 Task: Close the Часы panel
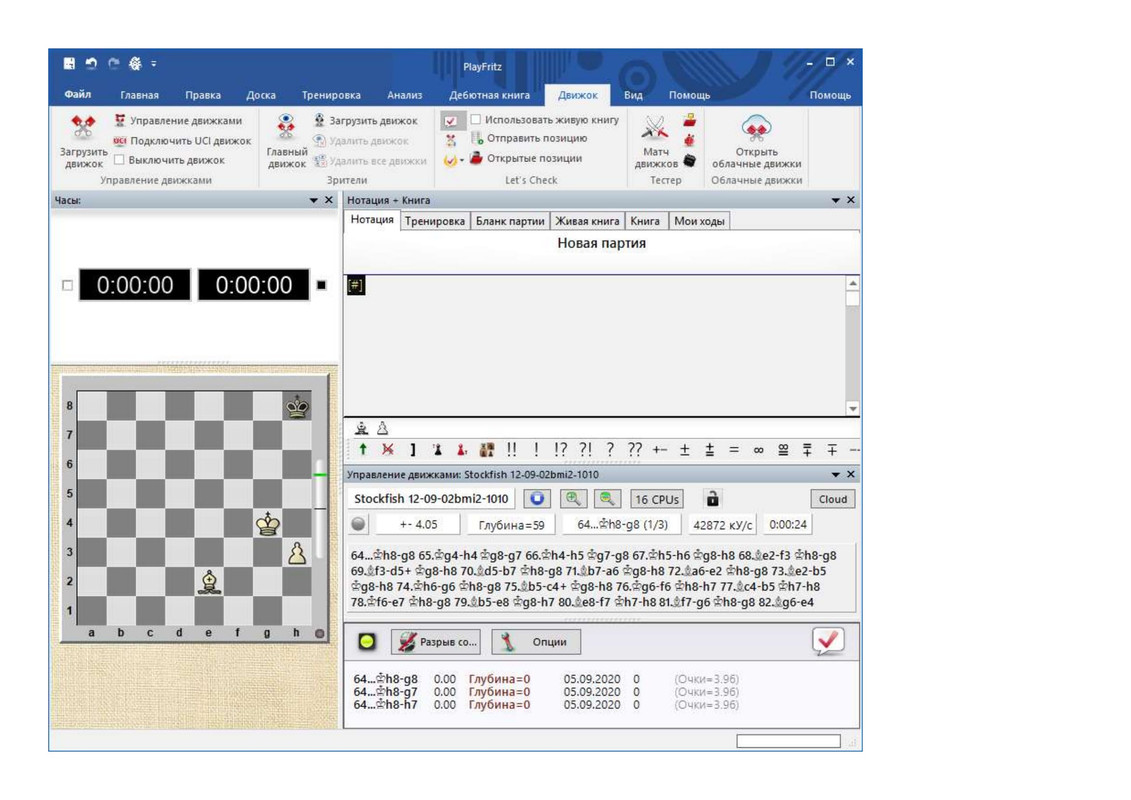[x=329, y=200]
